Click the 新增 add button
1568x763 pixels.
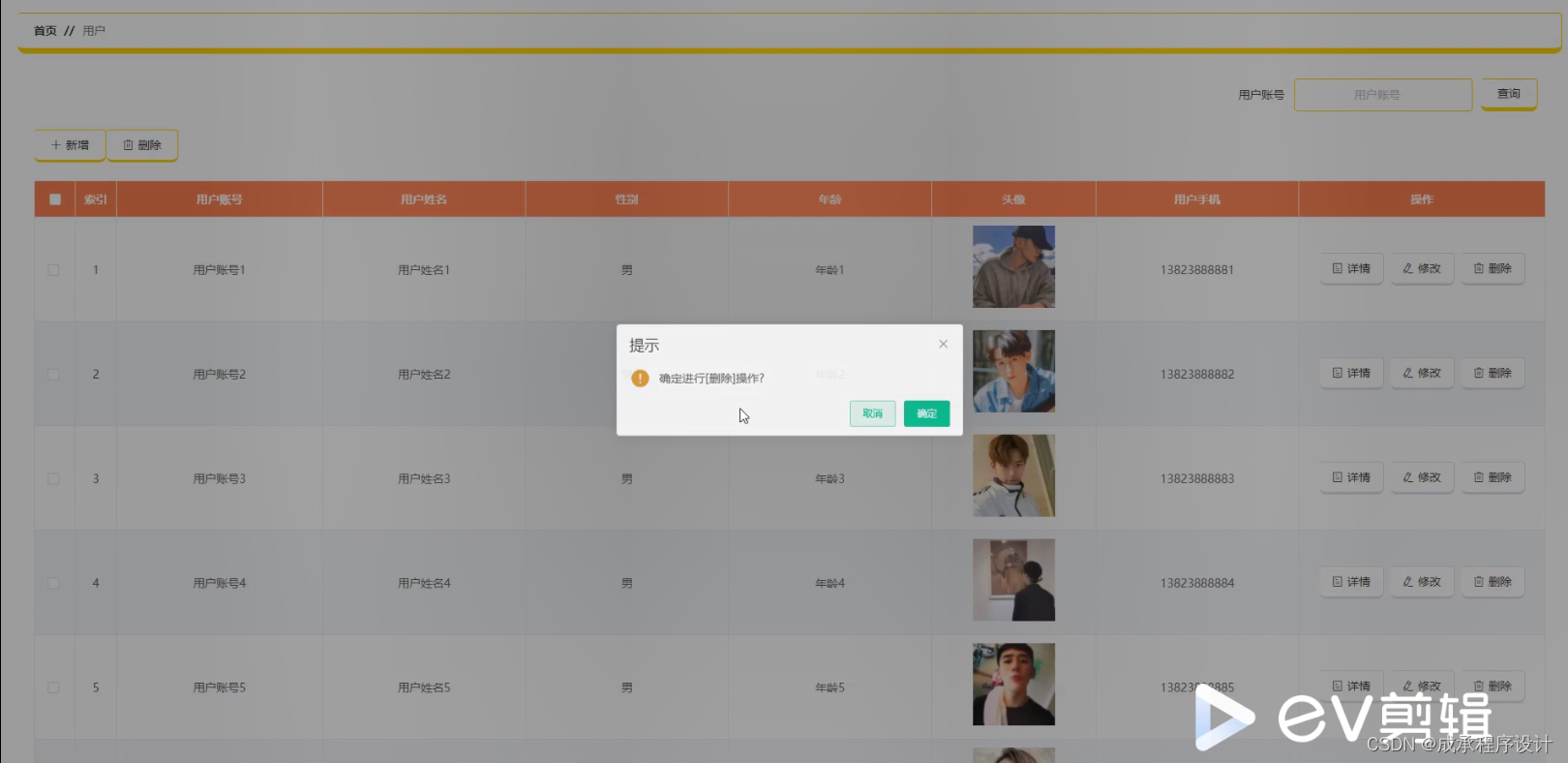pyautogui.click(x=70, y=145)
